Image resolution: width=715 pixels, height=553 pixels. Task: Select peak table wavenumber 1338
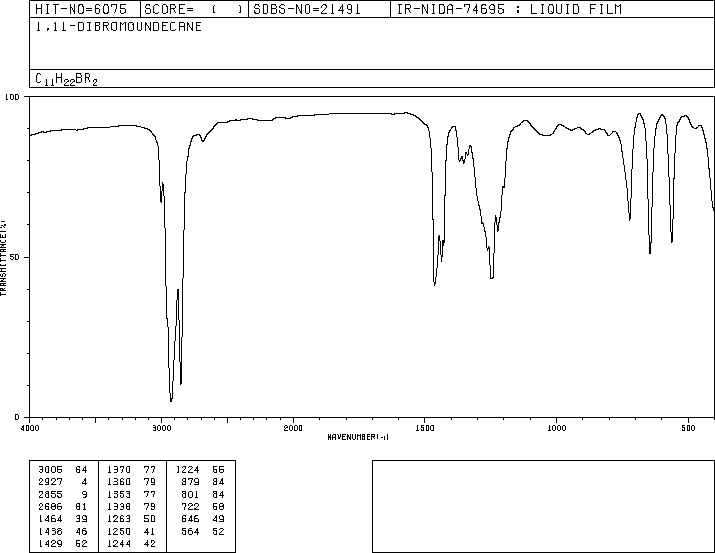coord(119,506)
